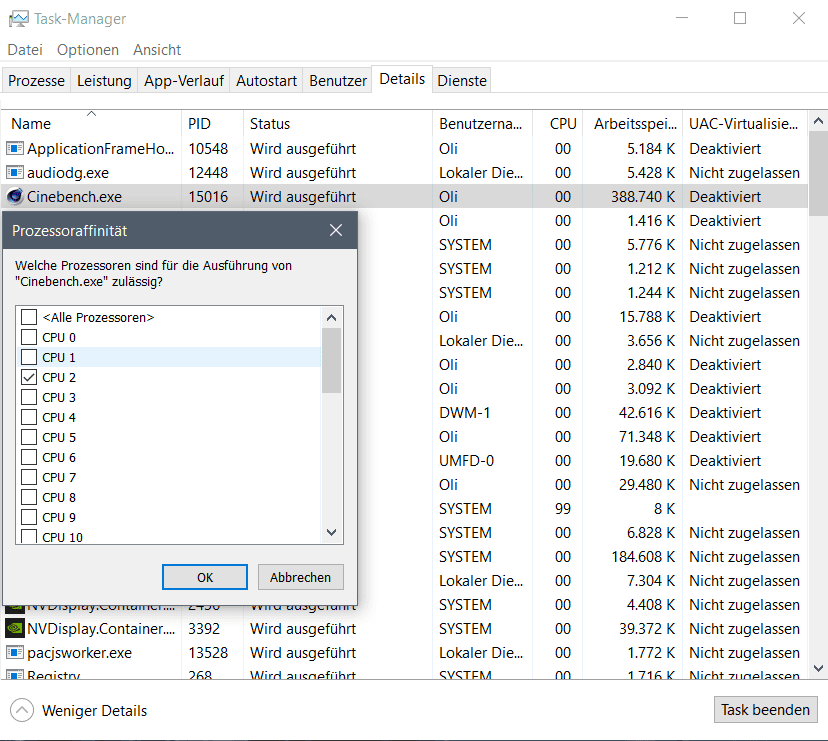
Task: Open the Datei menu
Action: [x=25, y=50]
